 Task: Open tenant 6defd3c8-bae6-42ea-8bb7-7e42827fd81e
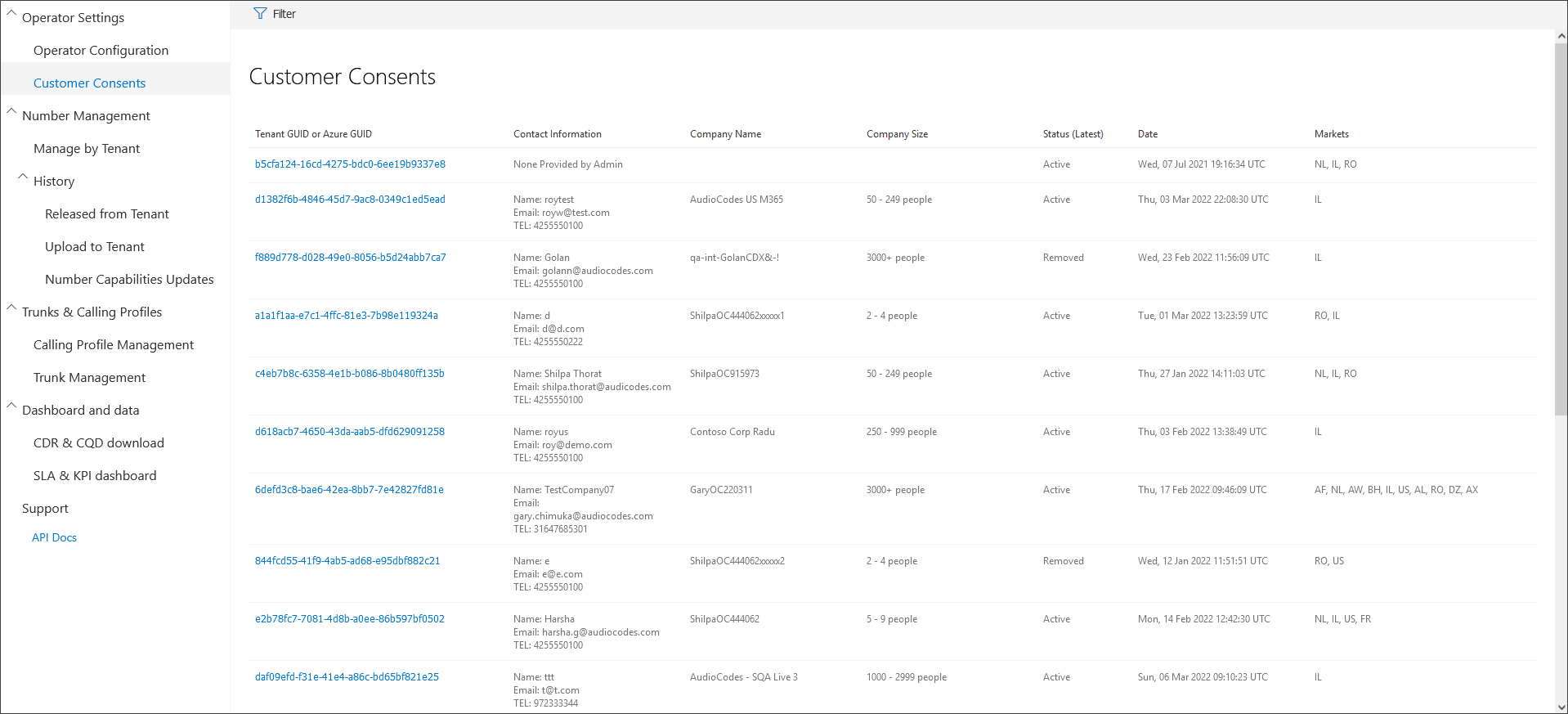click(x=349, y=490)
